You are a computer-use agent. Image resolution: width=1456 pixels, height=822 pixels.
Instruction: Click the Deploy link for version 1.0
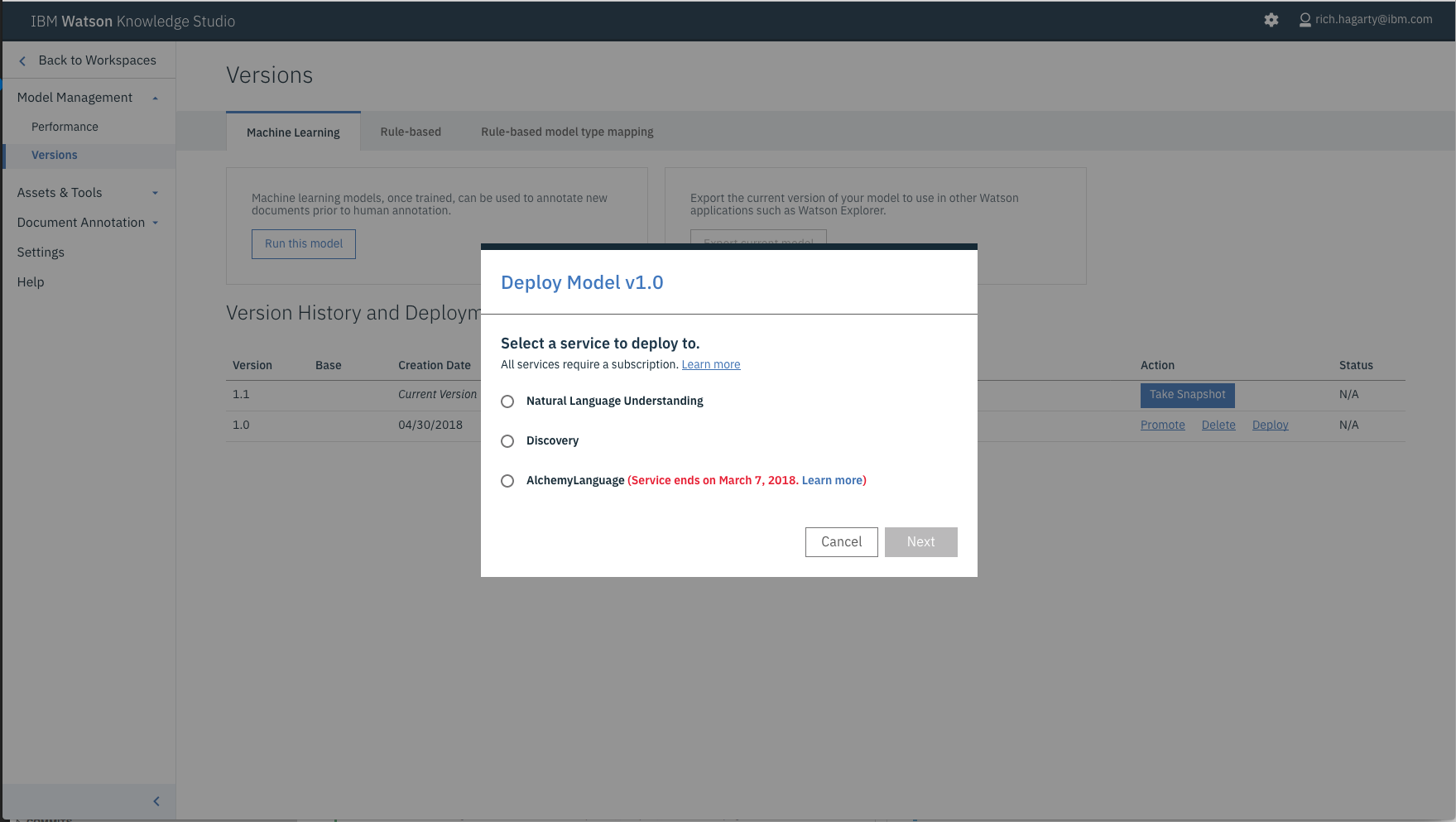[x=1270, y=425]
